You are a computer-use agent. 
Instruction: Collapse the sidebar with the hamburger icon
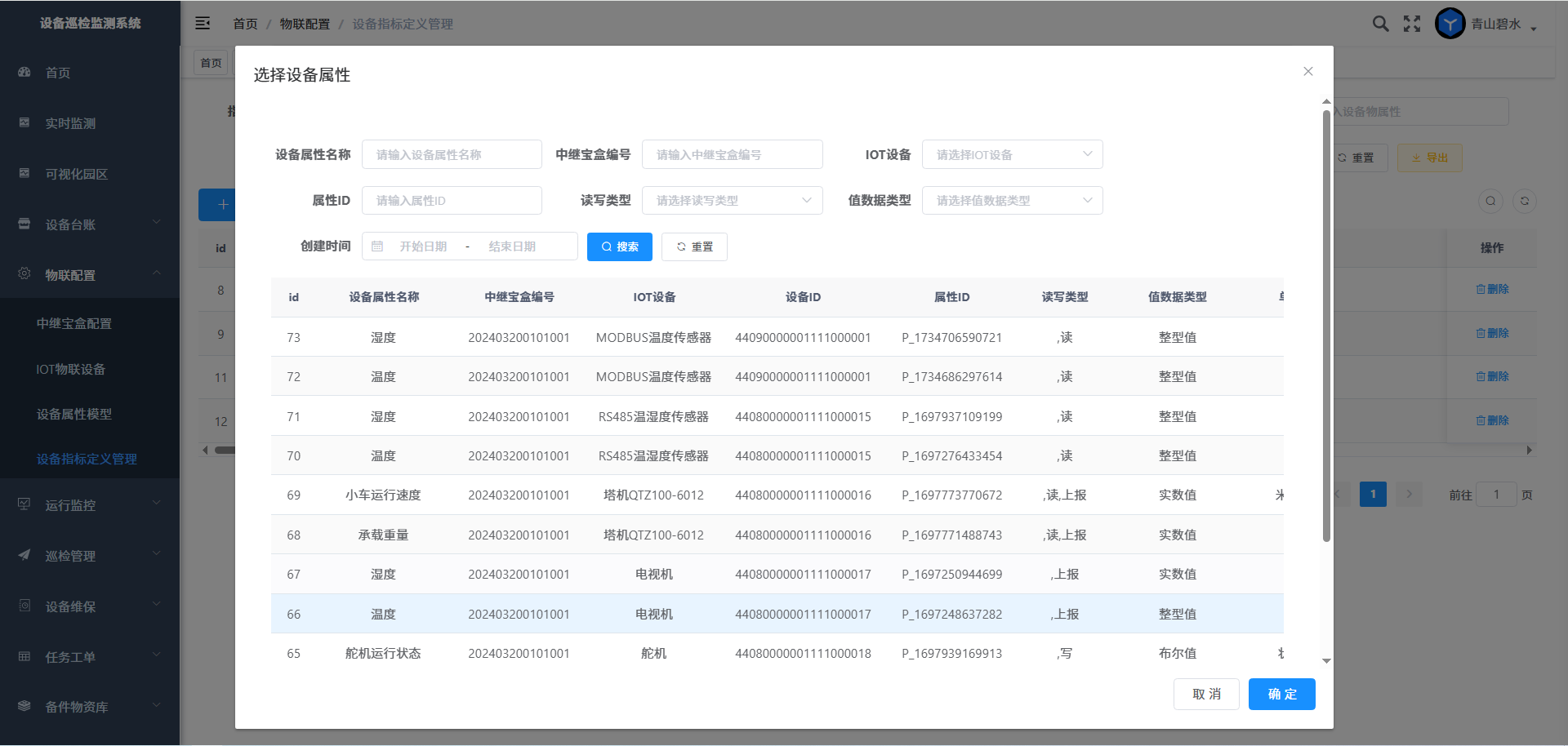click(x=203, y=24)
